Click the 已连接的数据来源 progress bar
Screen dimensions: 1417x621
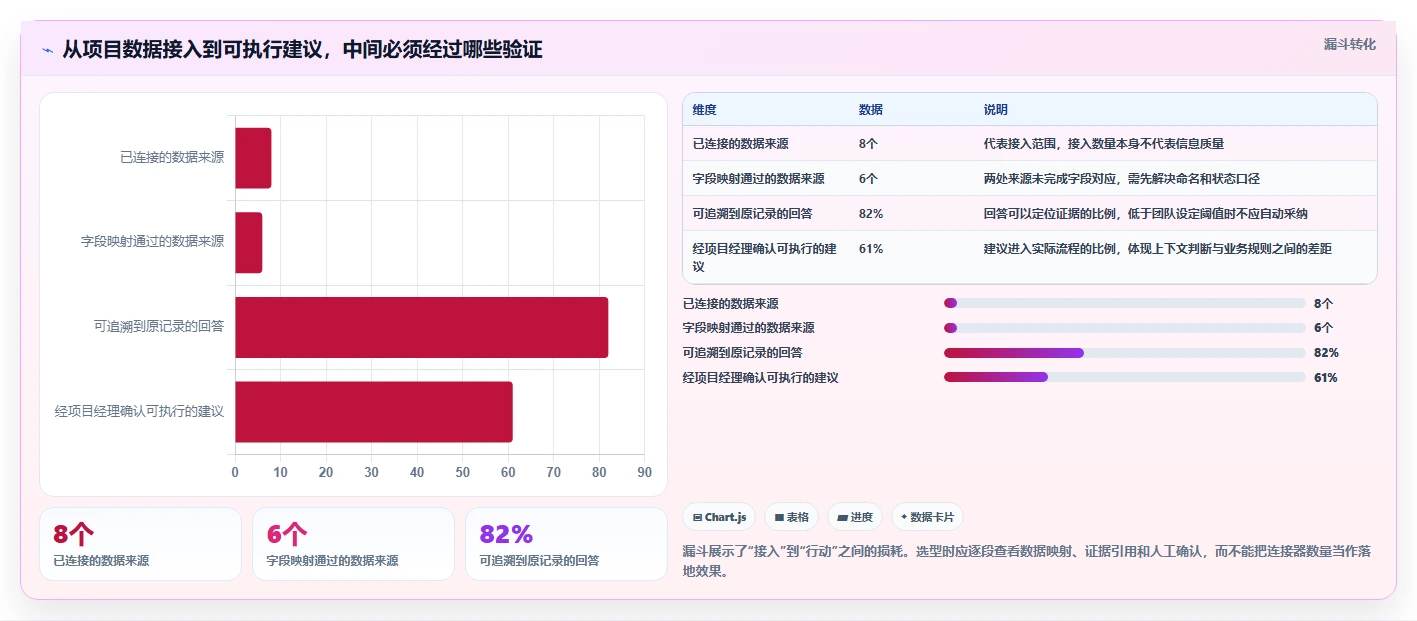(x=1125, y=303)
